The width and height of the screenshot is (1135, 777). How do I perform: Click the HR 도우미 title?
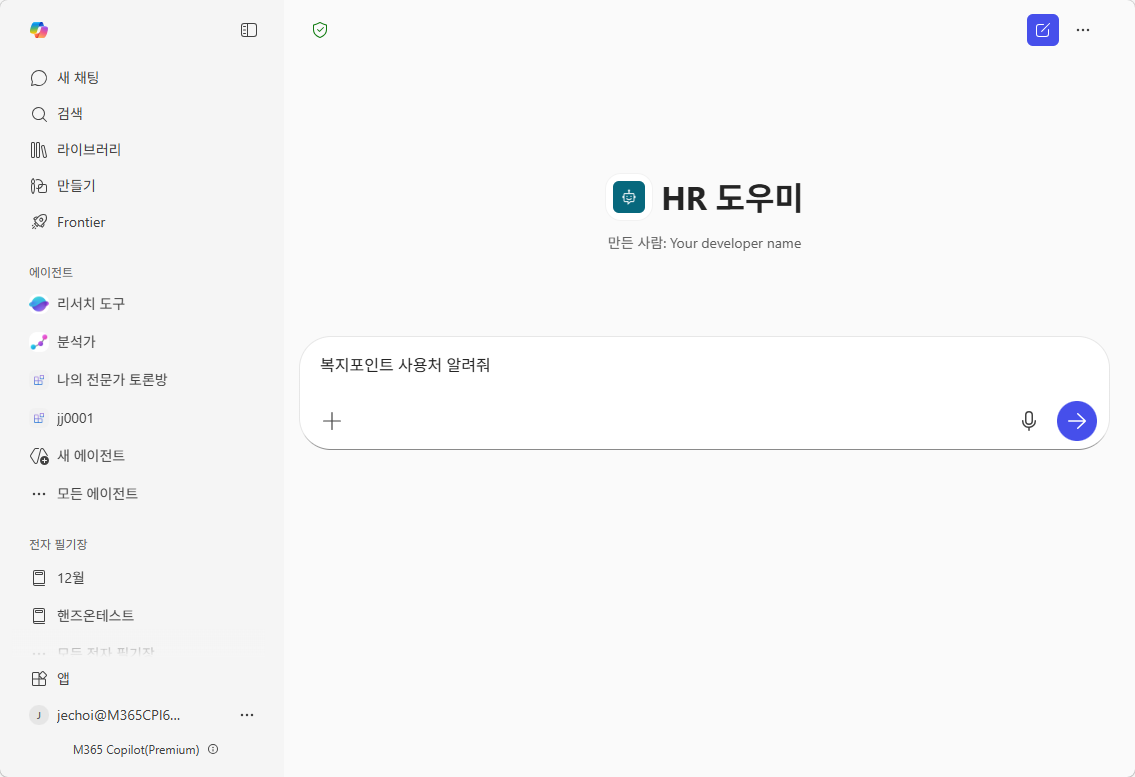[732, 198]
